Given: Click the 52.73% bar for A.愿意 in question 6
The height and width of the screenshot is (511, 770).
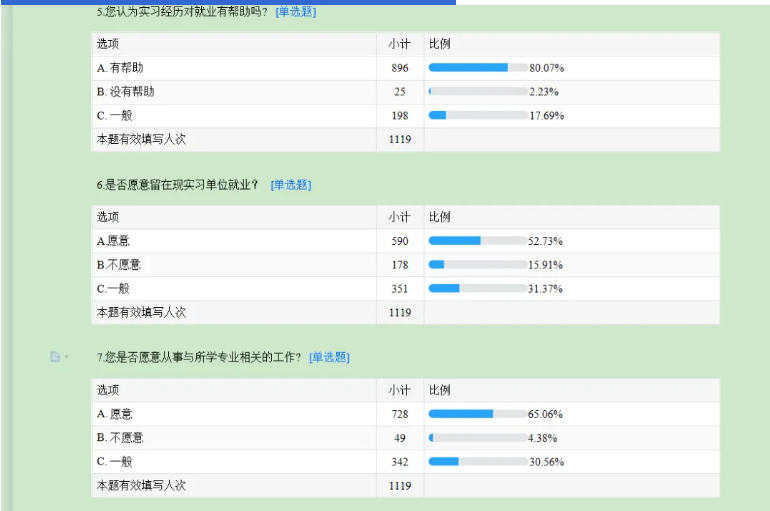Looking at the screenshot, I should tap(477, 241).
